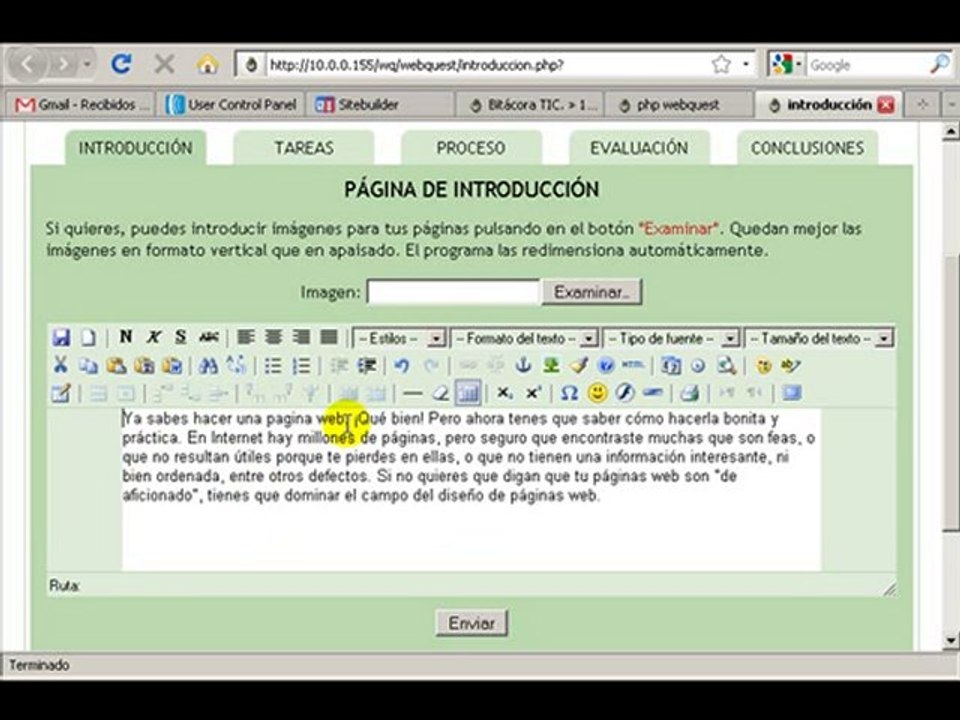Insert the current date with the calendar icon

(670, 366)
